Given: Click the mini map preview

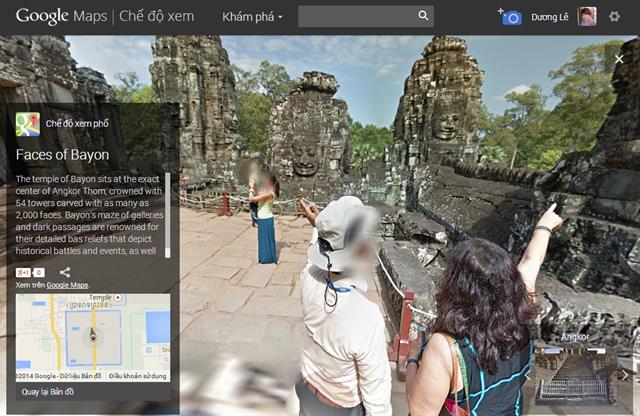Looking at the screenshot, I should [93, 337].
